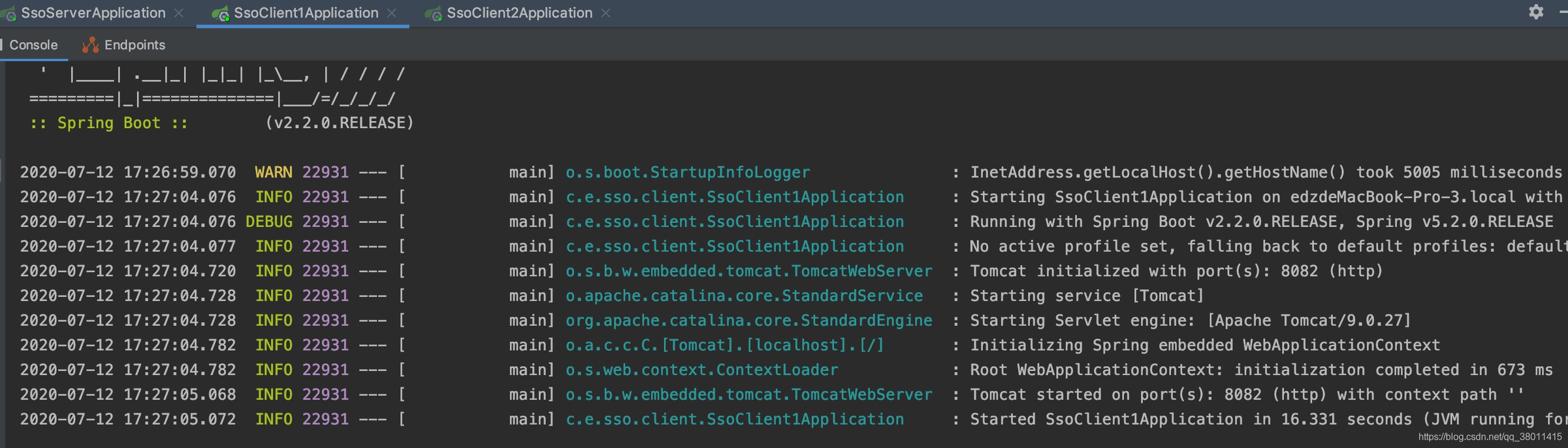Click the o.a.c.c.C.[Tomcat].[localhost].[/] logger
This screenshot has height=448, width=1568.
pos(725,345)
